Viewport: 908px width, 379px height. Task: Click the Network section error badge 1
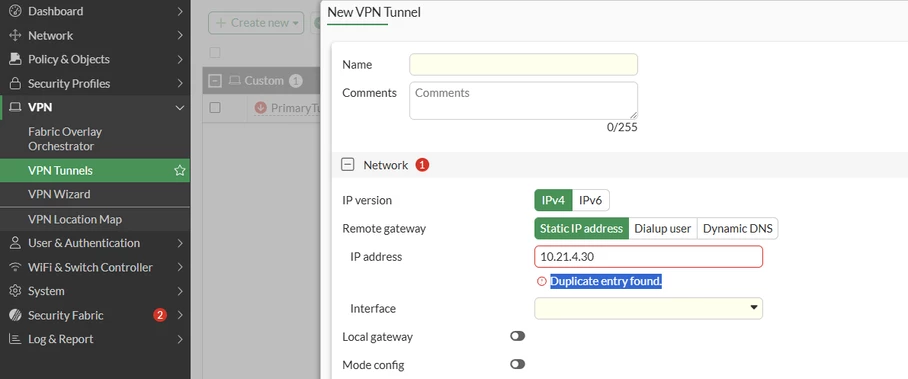422,165
